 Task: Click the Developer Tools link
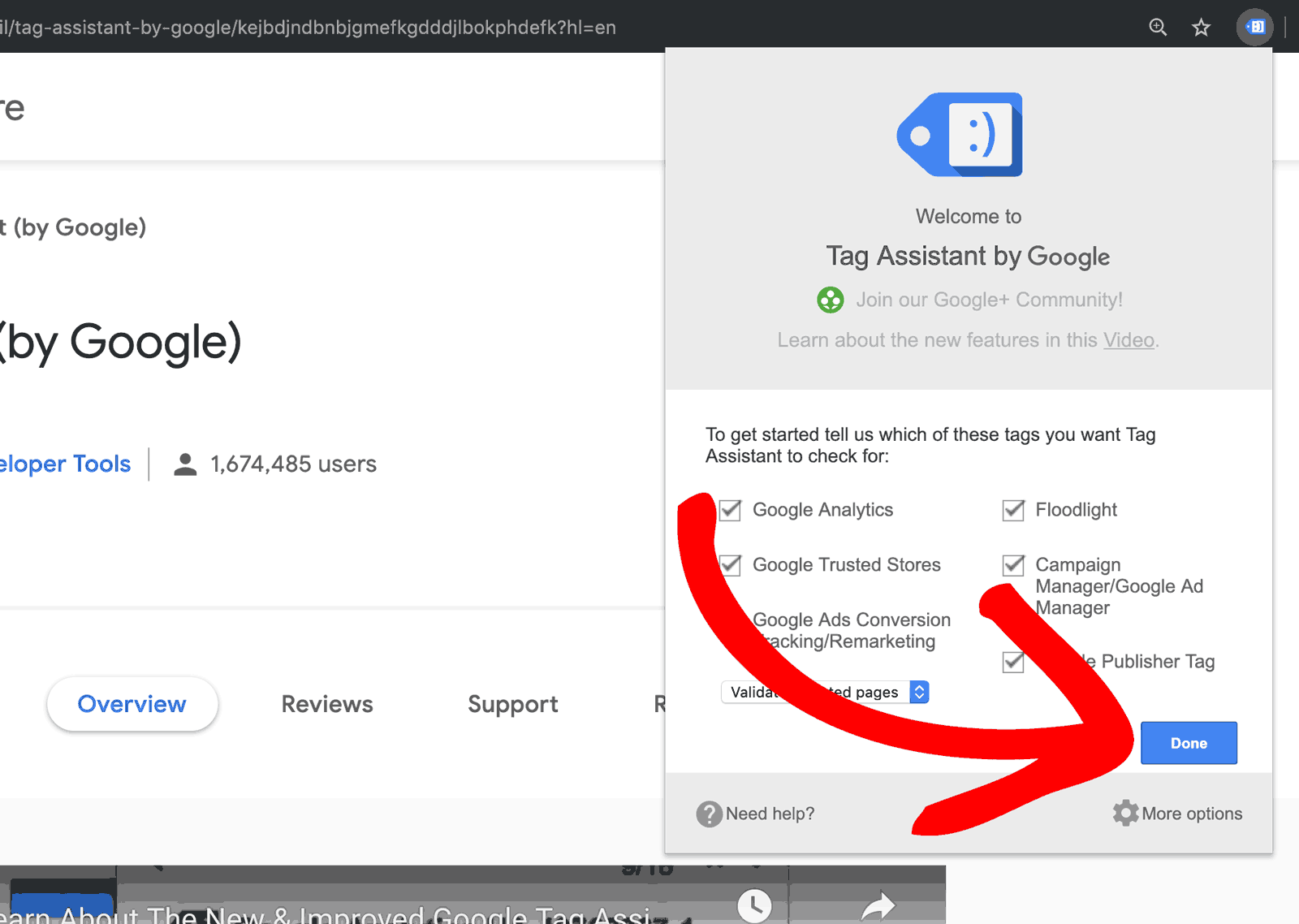coord(65,464)
